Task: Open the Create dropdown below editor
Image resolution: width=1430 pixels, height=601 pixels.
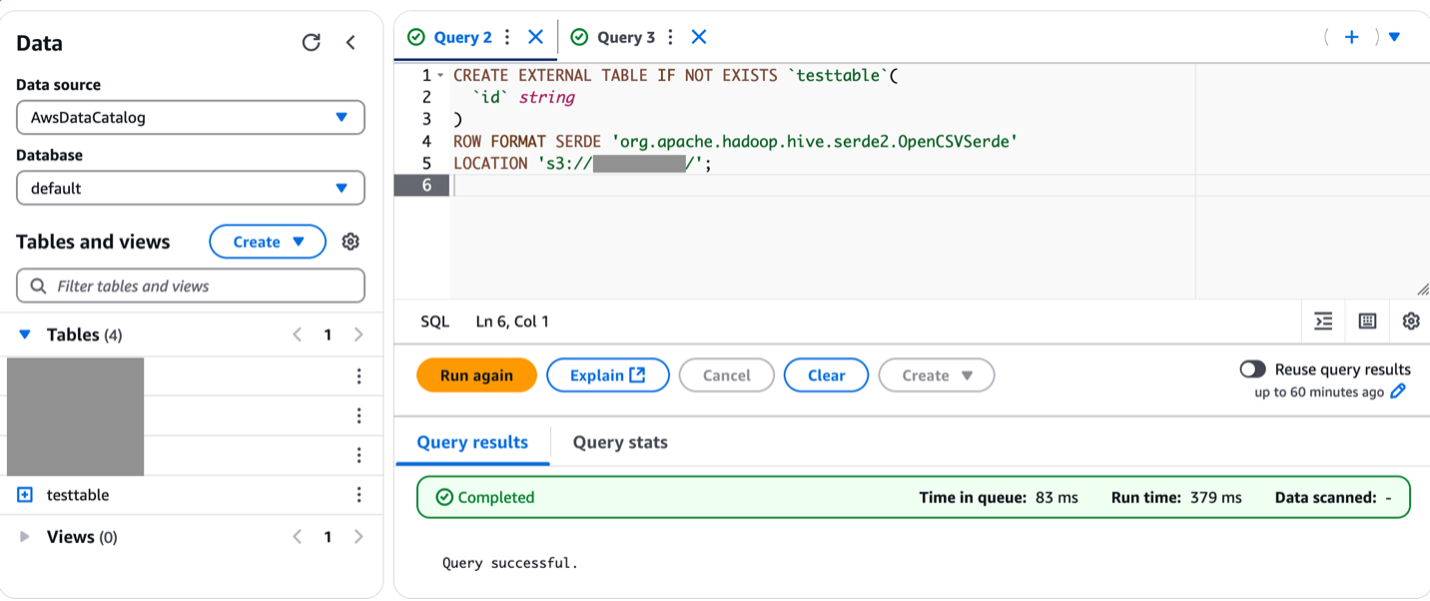Action: pos(936,375)
